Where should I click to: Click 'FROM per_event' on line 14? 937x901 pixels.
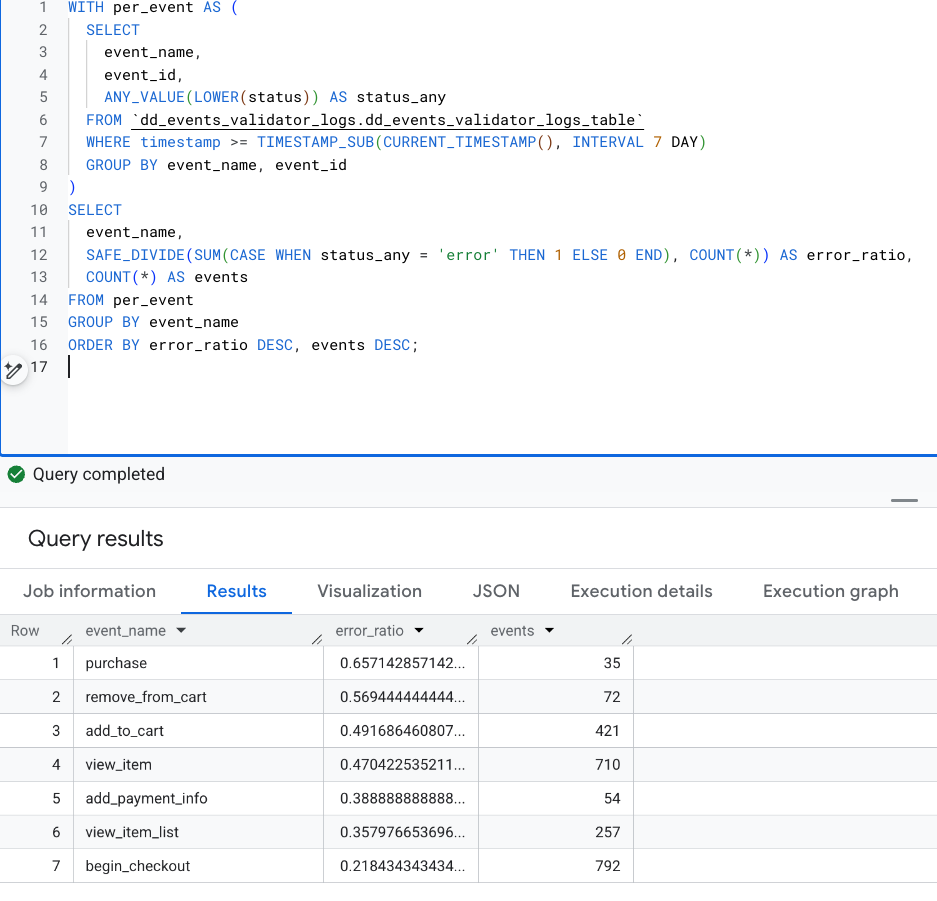(130, 300)
